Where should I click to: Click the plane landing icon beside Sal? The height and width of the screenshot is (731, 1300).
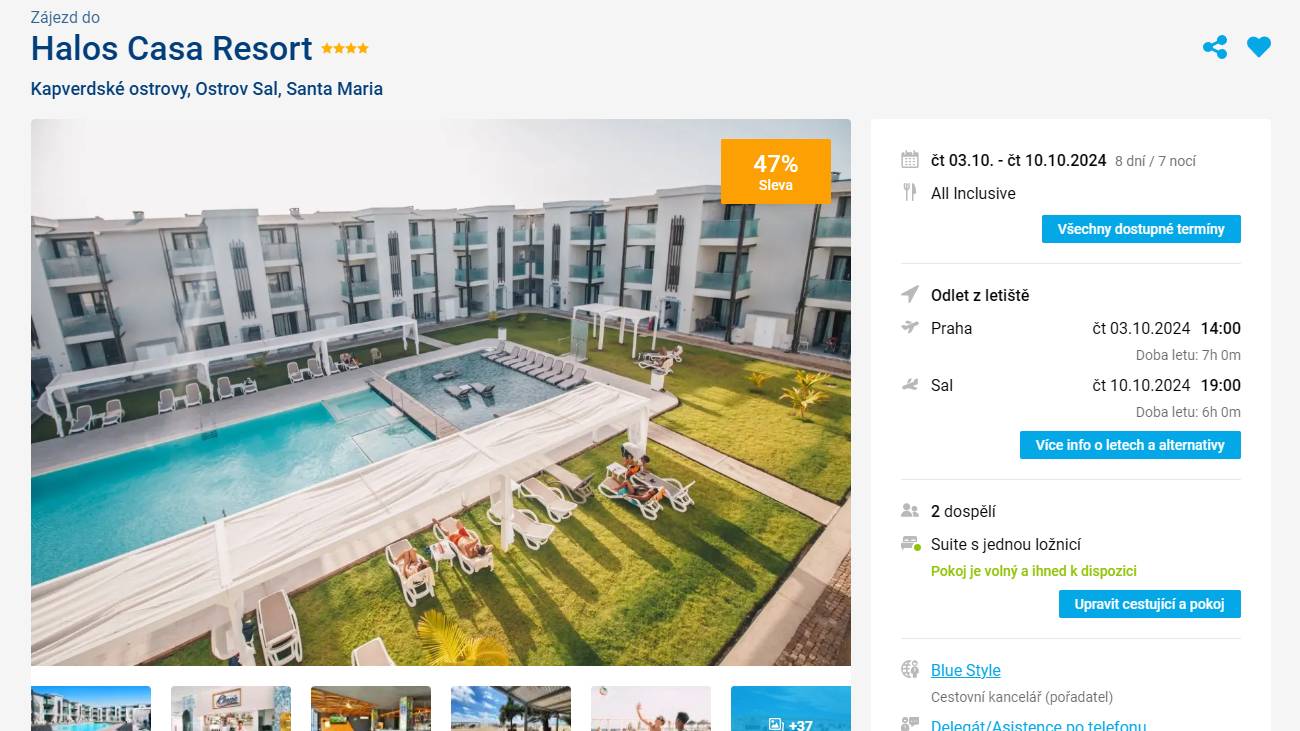(910, 384)
